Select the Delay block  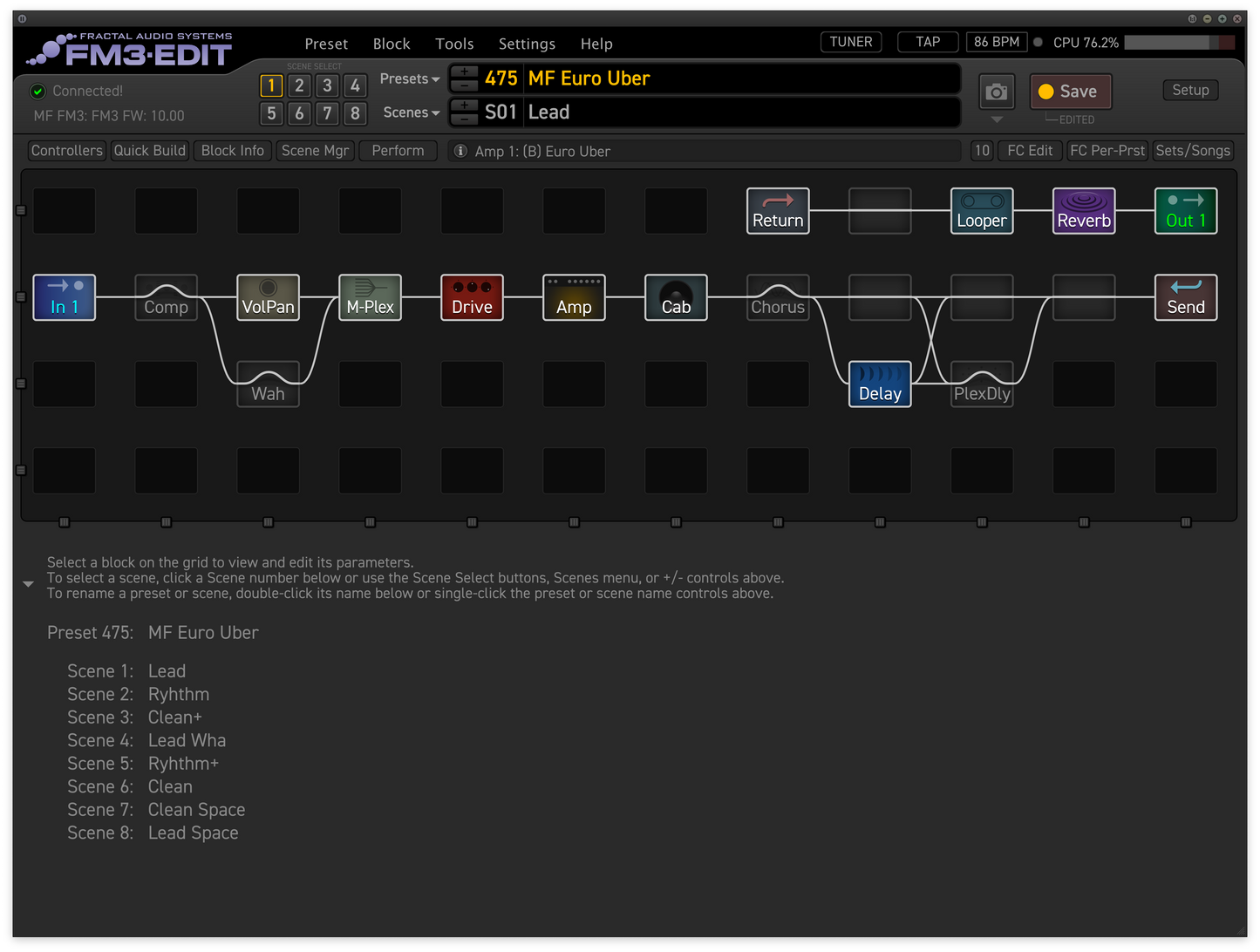pyautogui.click(x=880, y=384)
